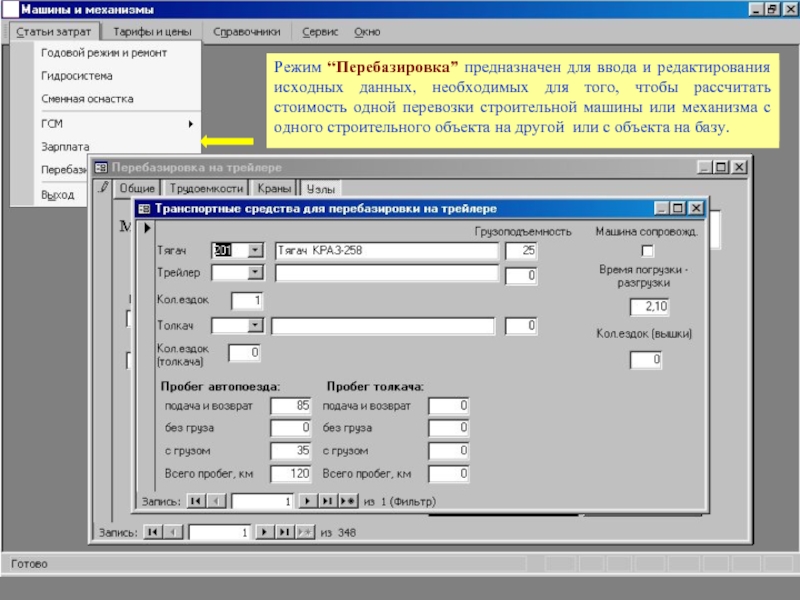Toggle Машина сопровожд. checkbox

click(647, 251)
